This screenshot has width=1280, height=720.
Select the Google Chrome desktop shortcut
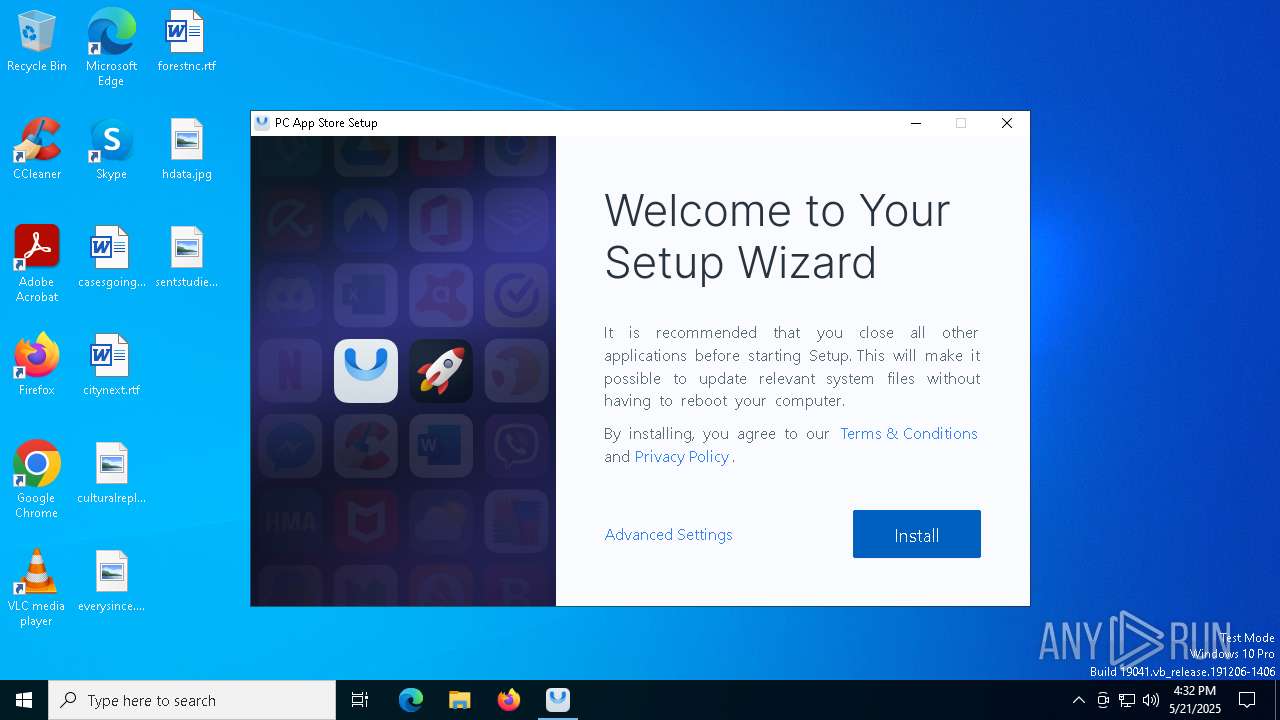point(37,479)
